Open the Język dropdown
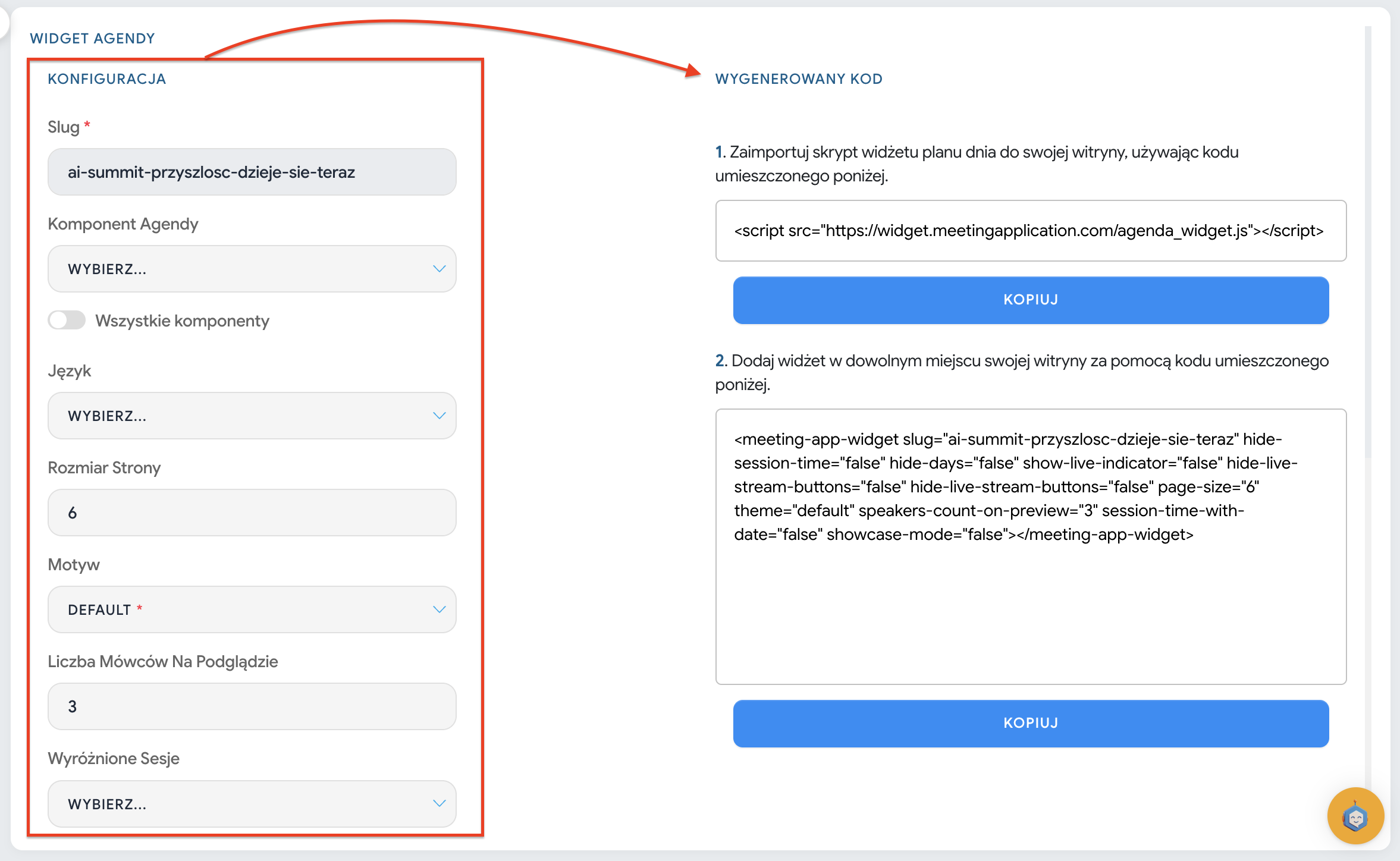Viewport: 1400px width, 861px height. click(x=251, y=416)
